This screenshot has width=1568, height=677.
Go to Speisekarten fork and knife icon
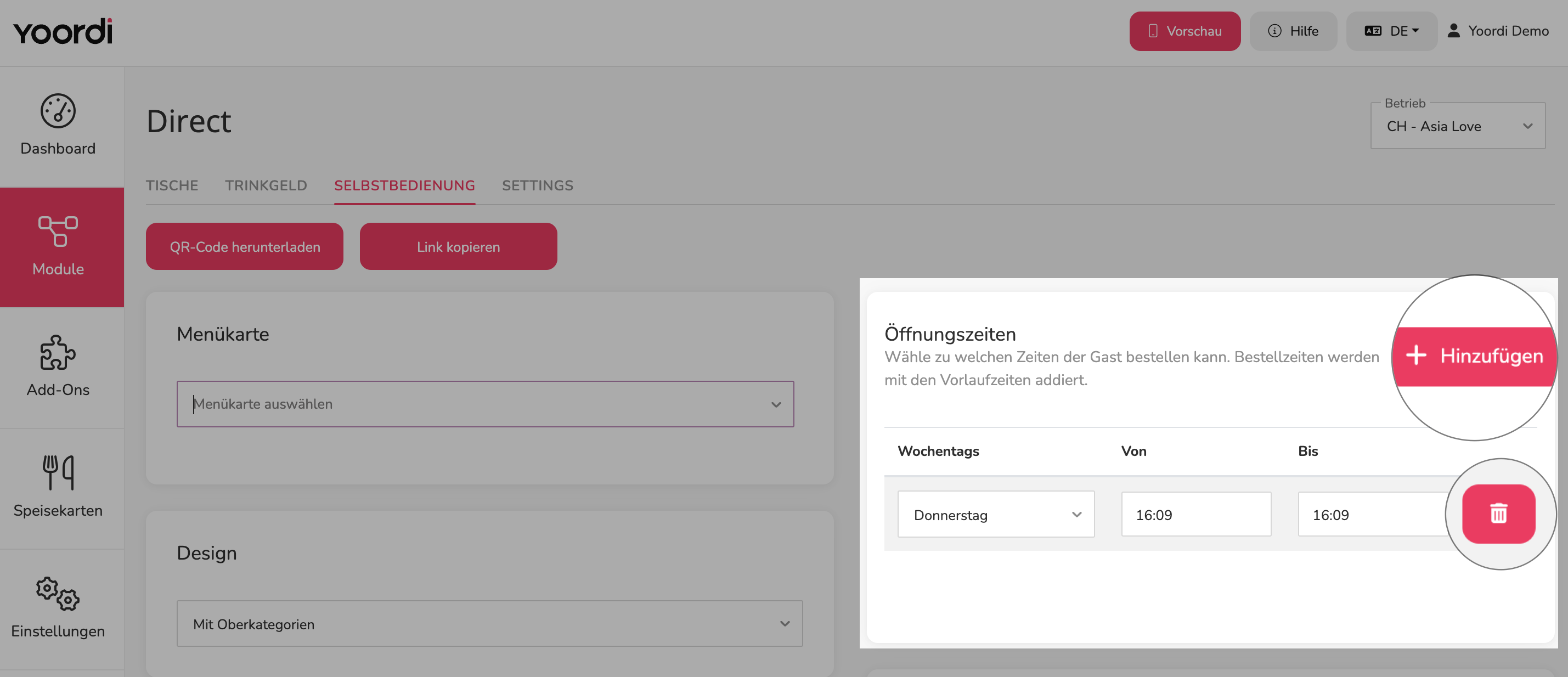click(58, 472)
